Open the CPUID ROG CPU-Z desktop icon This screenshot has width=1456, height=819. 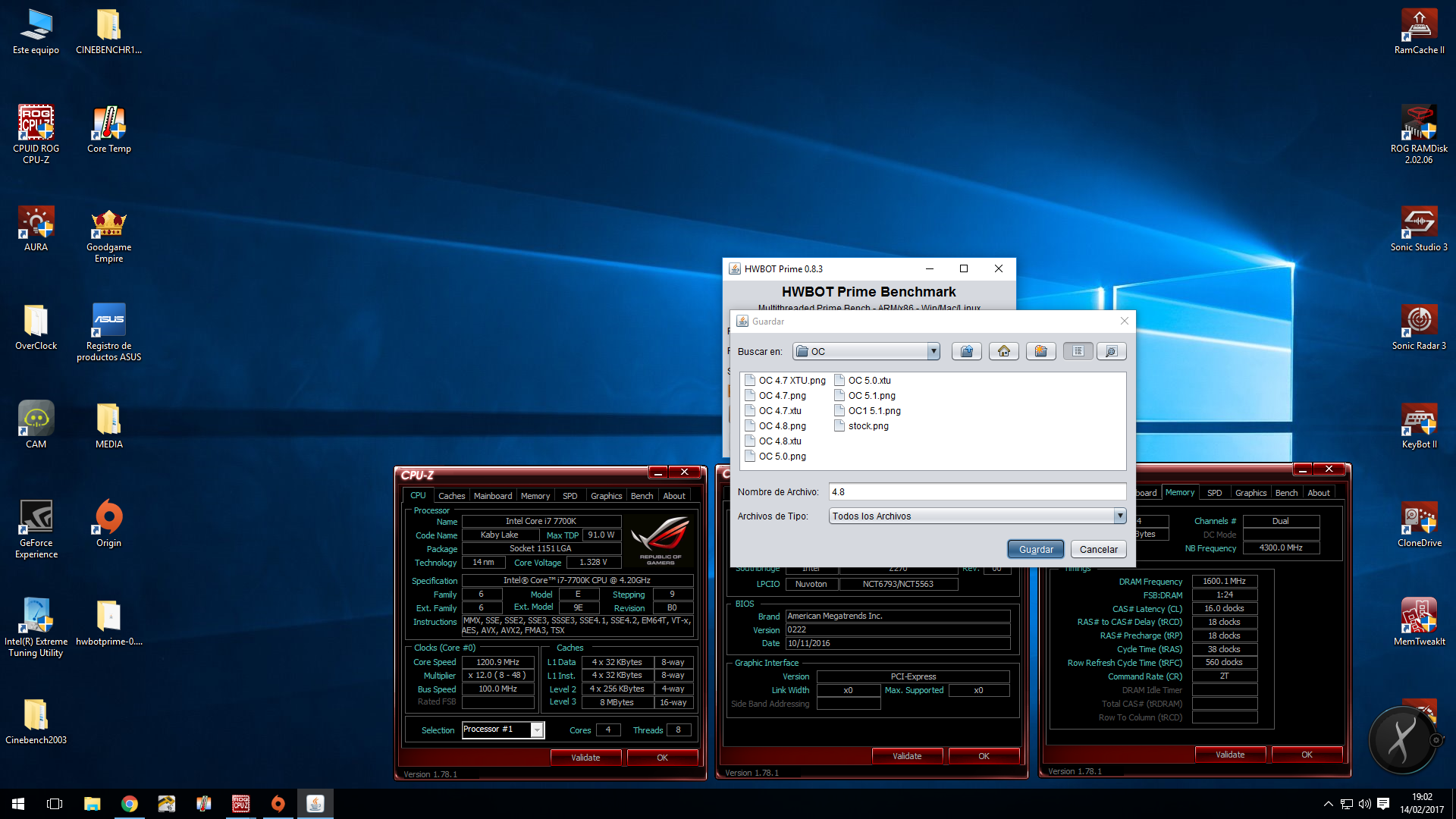click(x=36, y=134)
